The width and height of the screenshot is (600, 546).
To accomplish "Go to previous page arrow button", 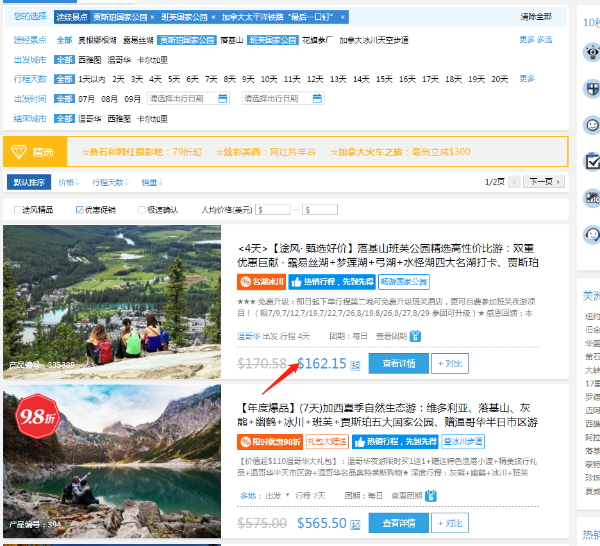I will point(514,182).
